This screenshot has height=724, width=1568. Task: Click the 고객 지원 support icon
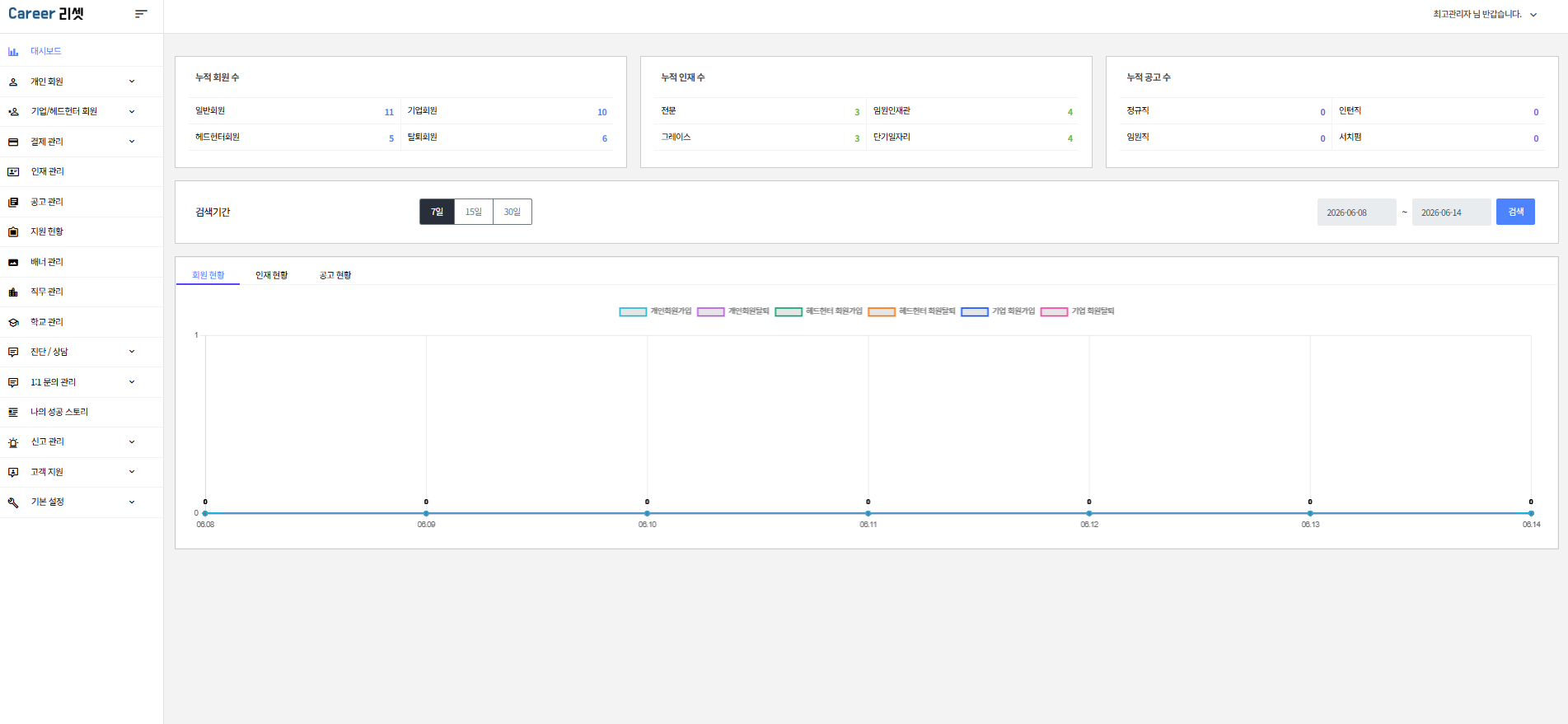[x=13, y=473]
